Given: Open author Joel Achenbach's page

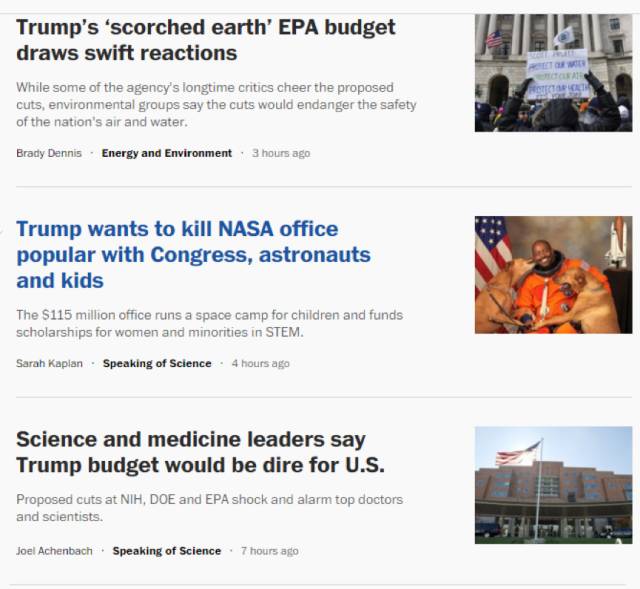Looking at the screenshot, I should pyautogui.click(x=54, y=551).
